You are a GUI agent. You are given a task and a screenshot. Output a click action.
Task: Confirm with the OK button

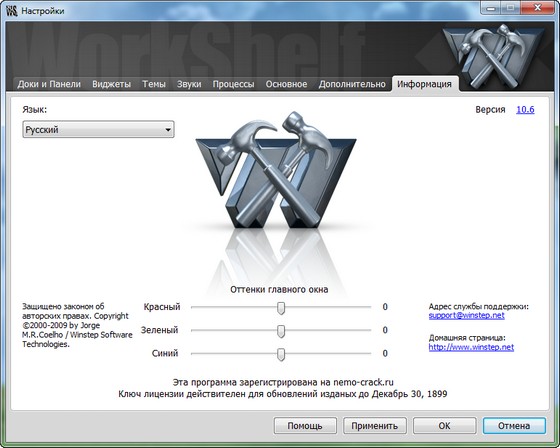[x=444, y=426]
